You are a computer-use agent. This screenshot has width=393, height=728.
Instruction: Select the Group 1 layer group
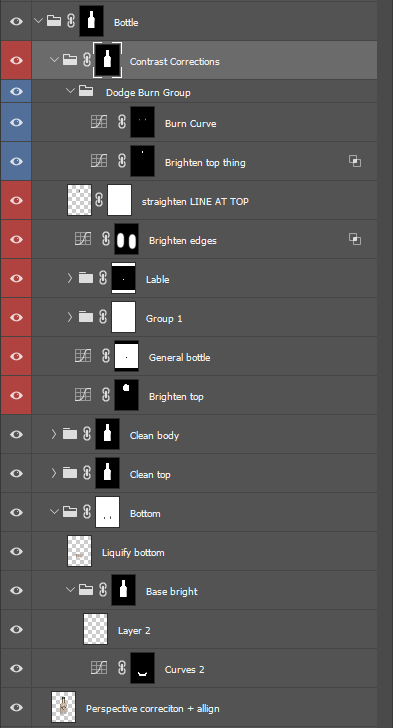coord(204,317)
